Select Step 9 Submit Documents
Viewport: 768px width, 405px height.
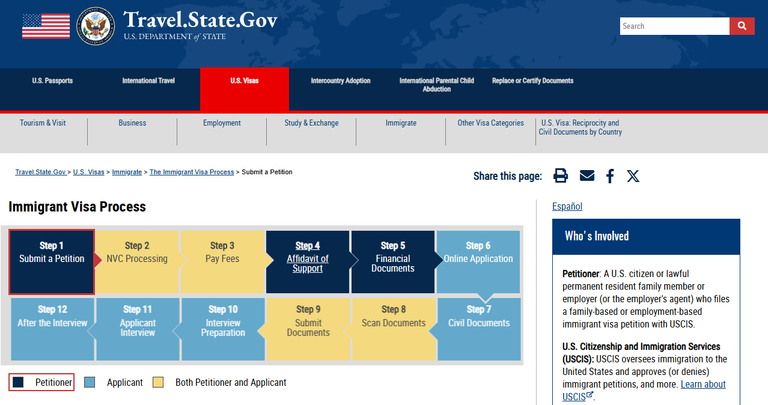pyautogui.click(x=308, y=329)
